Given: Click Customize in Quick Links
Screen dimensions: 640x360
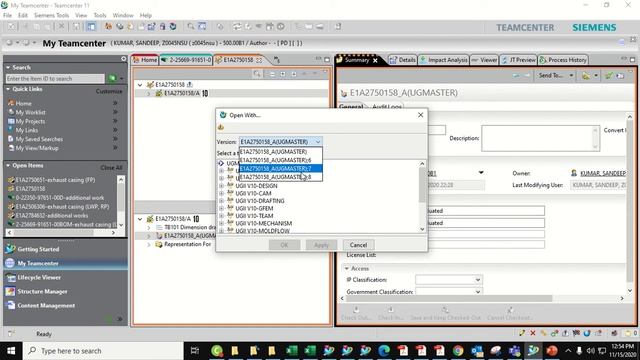Looking at the screenshot, I should (109, 91).
